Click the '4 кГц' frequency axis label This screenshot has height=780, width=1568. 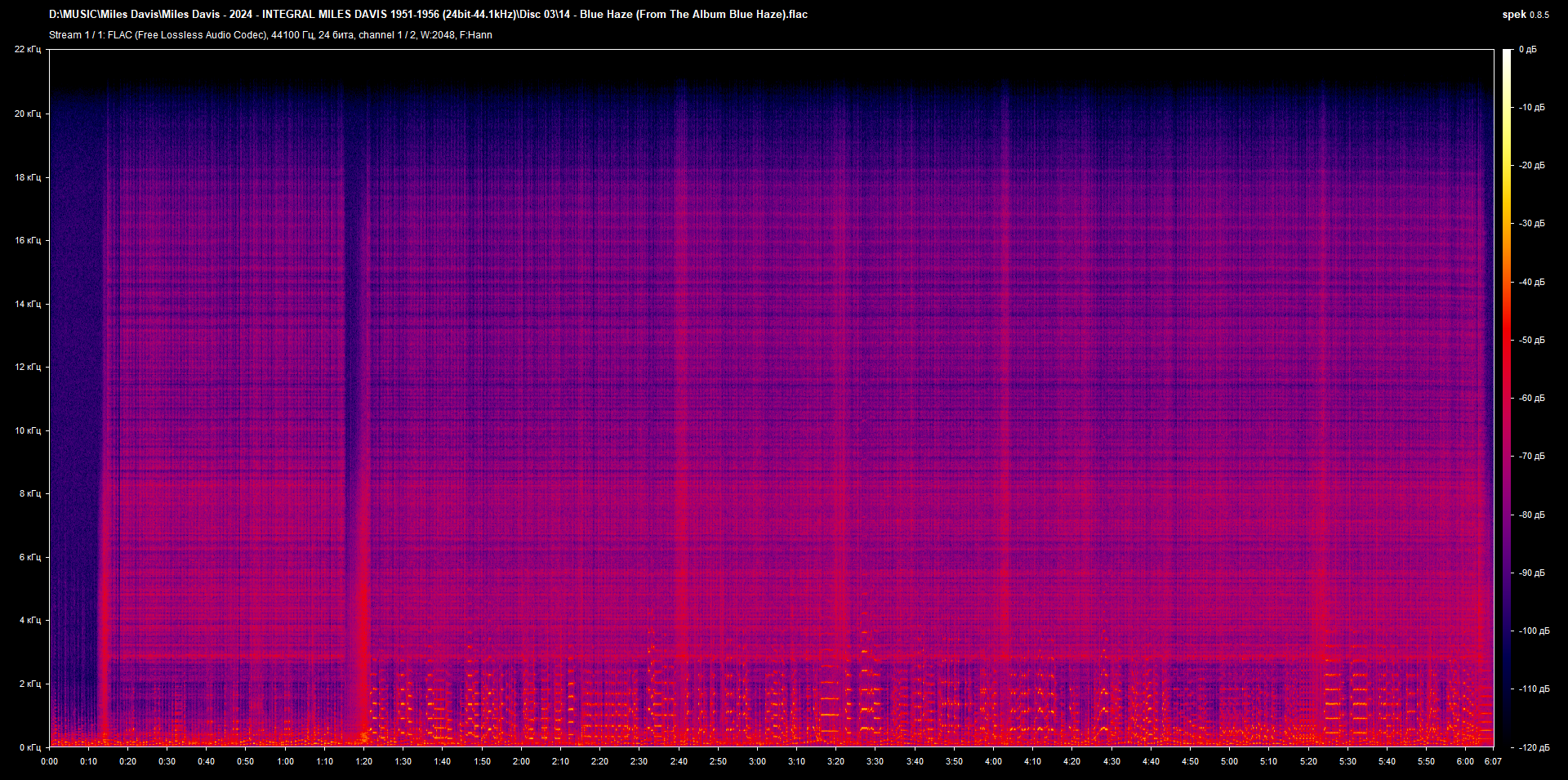tap(30, 620)
